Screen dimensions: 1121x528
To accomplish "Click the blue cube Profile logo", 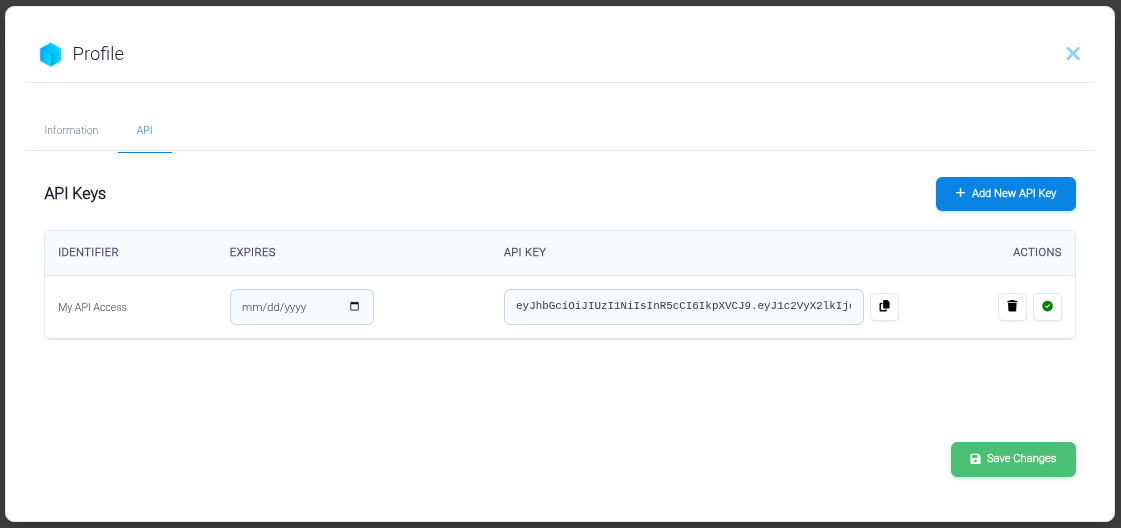I will (x=50, y=54).
